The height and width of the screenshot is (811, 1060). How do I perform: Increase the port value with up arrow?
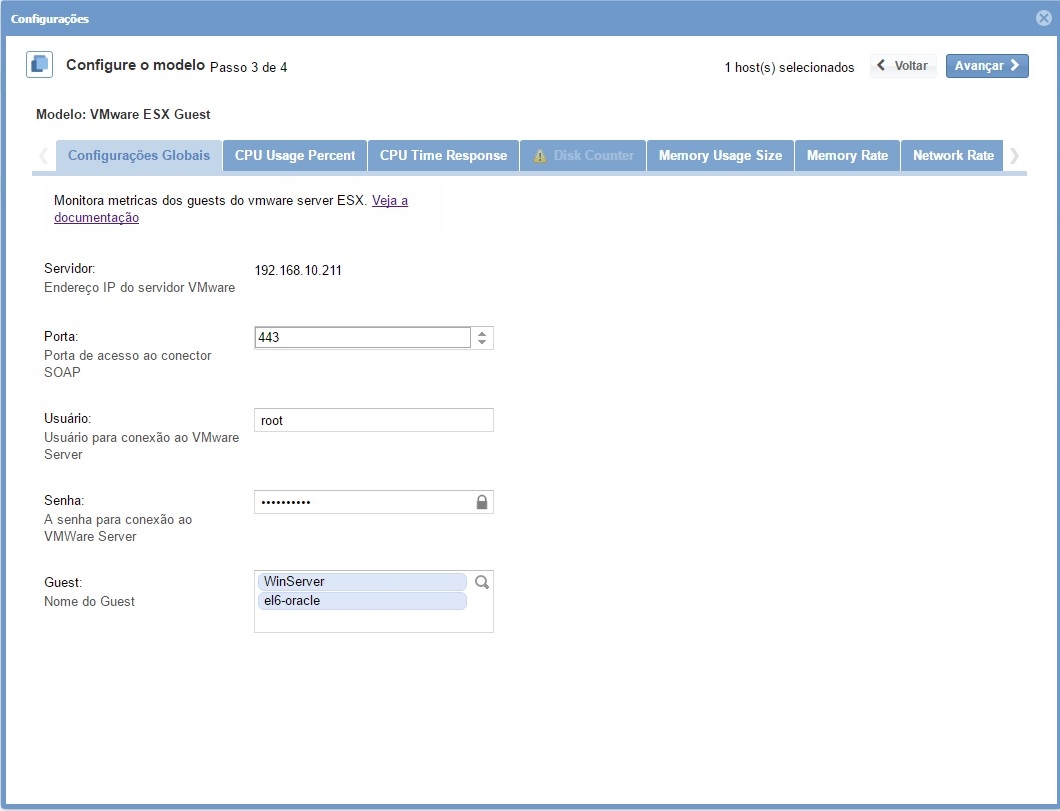tap(482, 333)
